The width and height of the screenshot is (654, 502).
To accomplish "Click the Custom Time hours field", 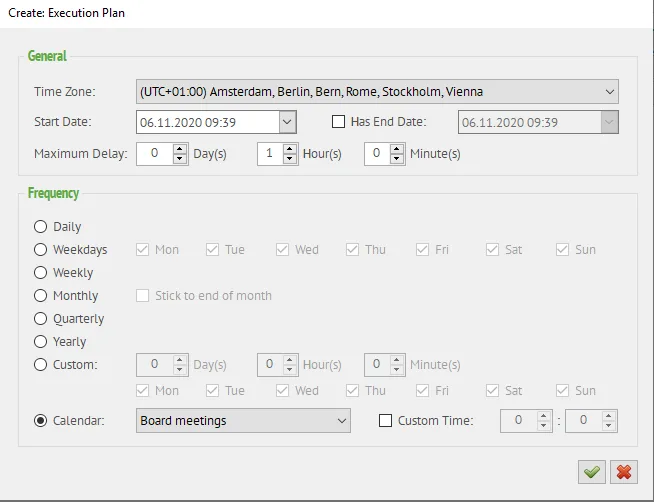I will click(x=518, y=420).
